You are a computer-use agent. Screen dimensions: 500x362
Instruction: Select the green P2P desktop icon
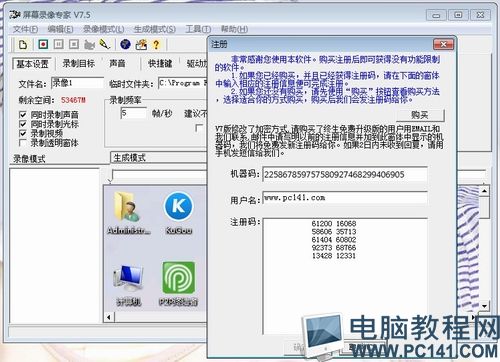pos(179,283)
